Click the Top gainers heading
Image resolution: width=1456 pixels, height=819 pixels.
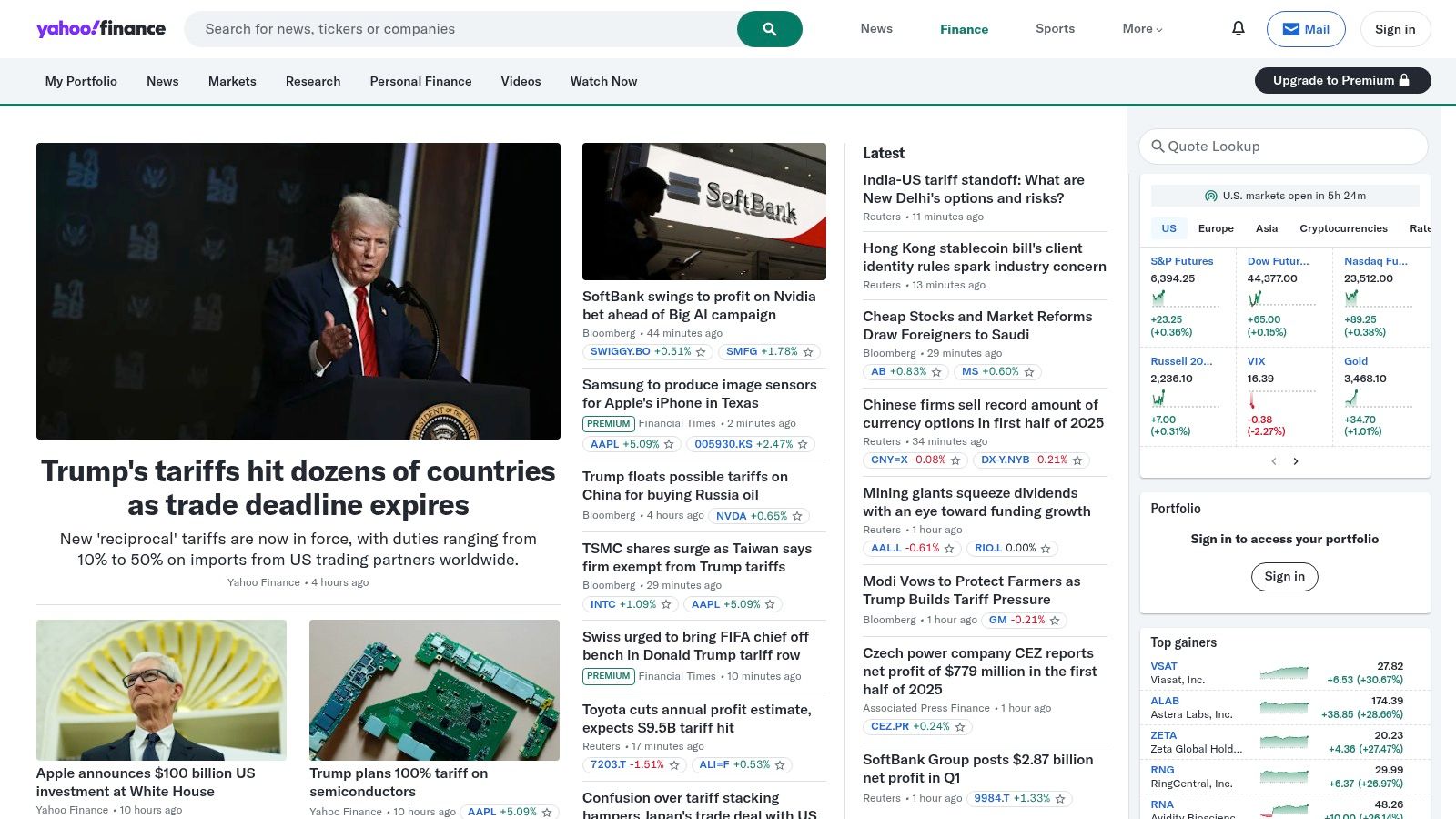(x=1183, y=642)
